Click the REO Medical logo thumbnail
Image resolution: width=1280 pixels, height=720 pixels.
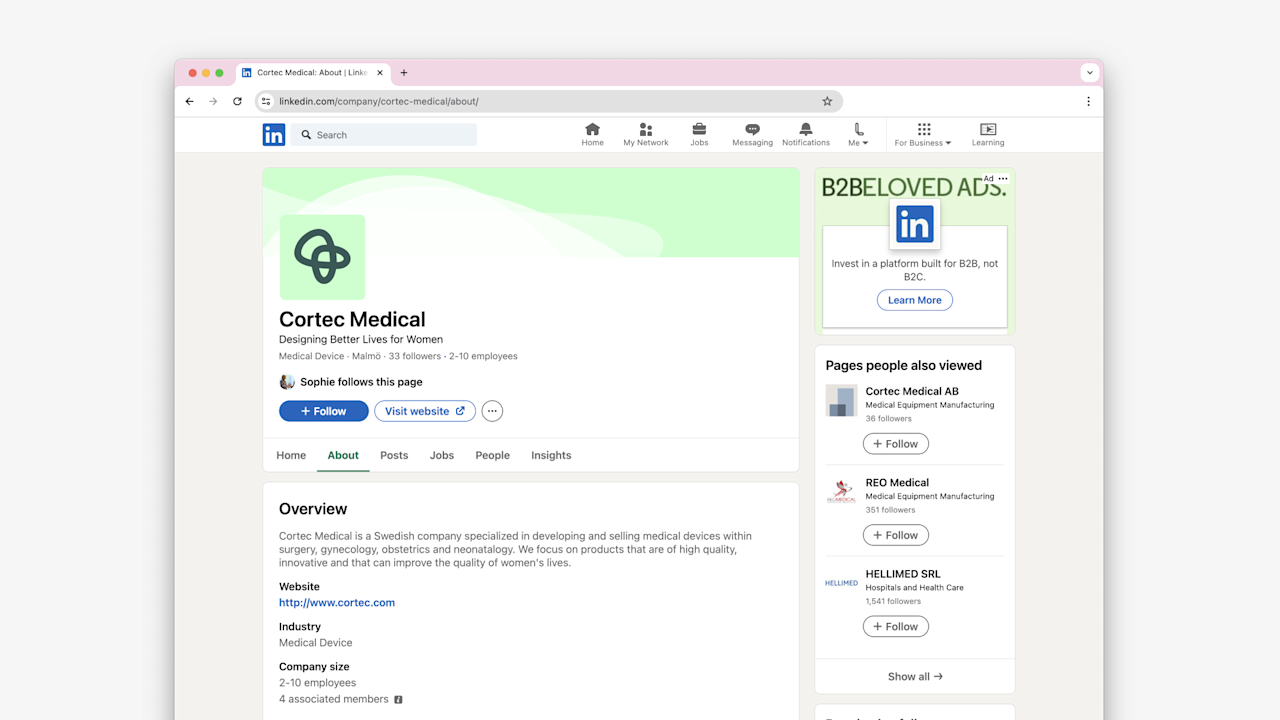coord(841,492)
